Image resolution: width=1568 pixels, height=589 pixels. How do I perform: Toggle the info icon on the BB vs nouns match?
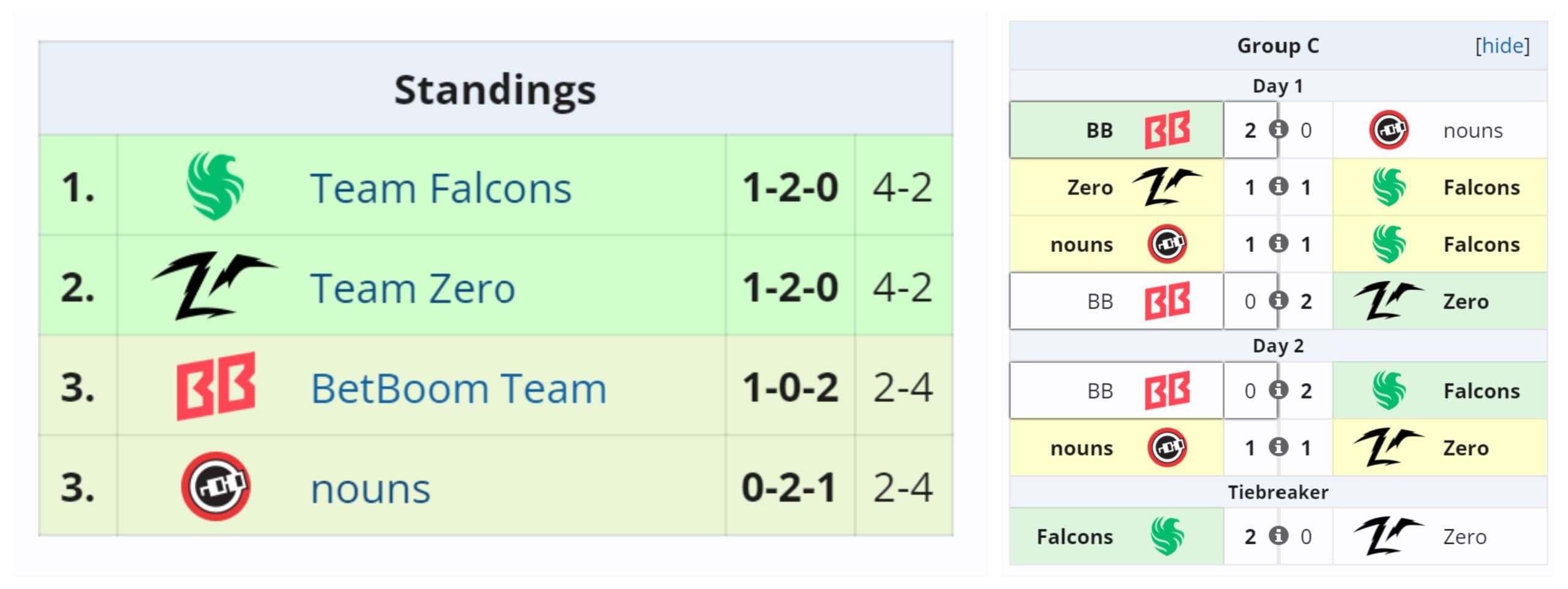point(1278,129)
